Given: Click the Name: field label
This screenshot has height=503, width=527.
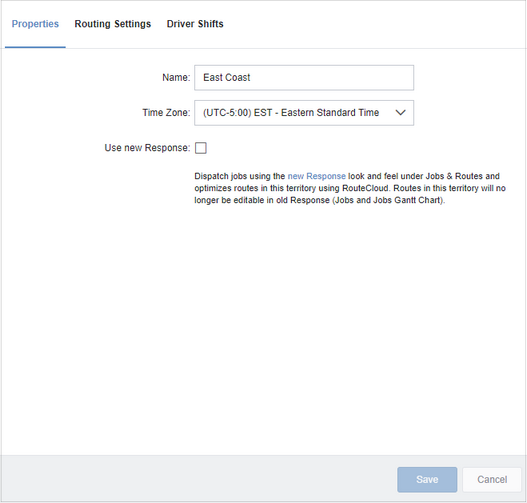Looking at the screenshot, I should click(x=176, y=78).
